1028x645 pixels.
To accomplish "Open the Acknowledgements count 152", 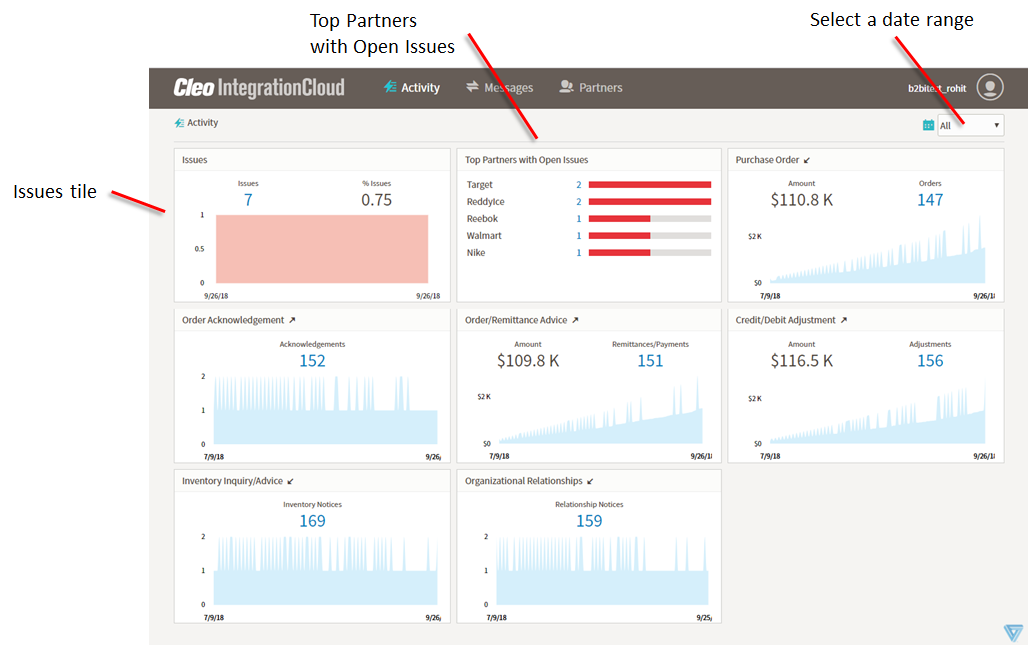I will point(312,361).
